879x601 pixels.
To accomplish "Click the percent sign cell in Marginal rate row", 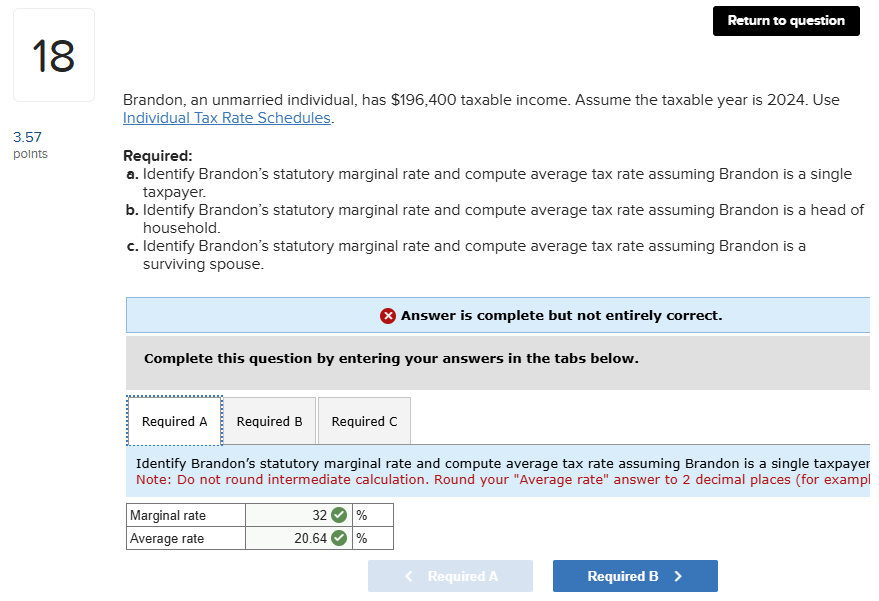I will pyautogui.click(x=373, y=515).
